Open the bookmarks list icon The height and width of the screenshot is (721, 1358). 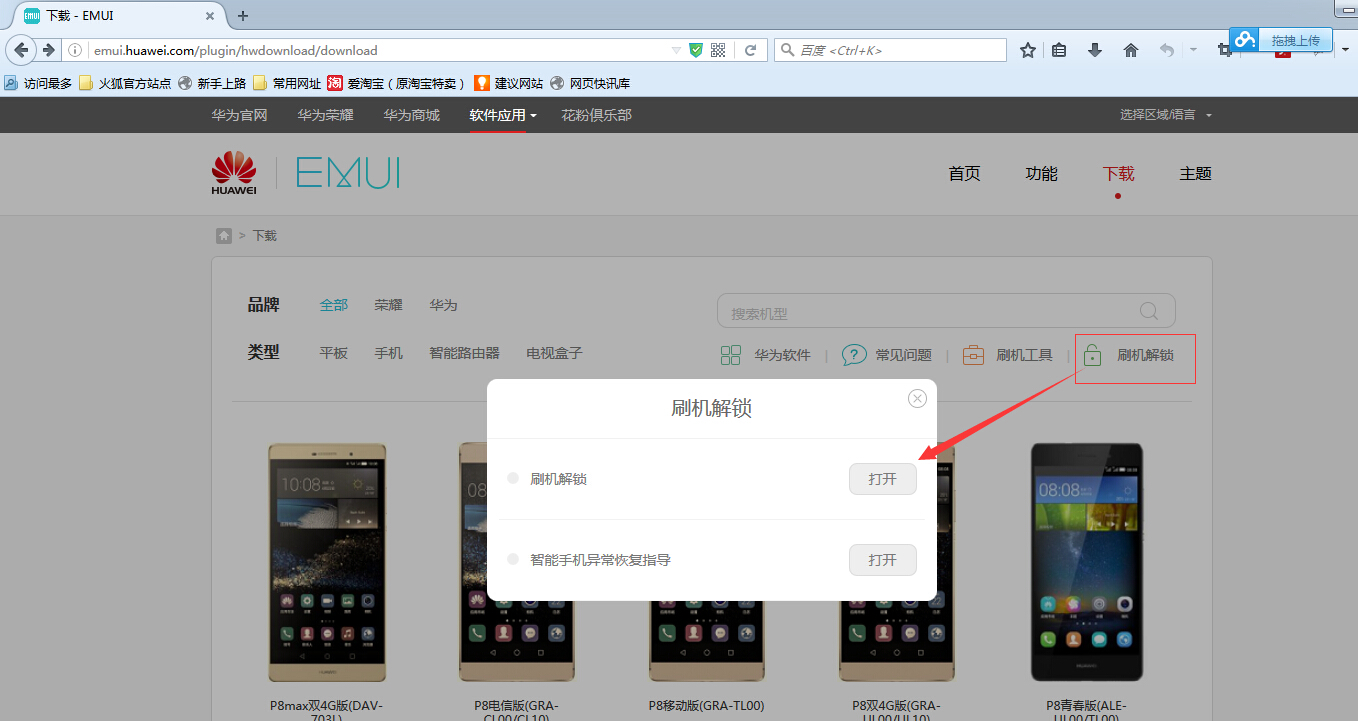pos(1059,50)
